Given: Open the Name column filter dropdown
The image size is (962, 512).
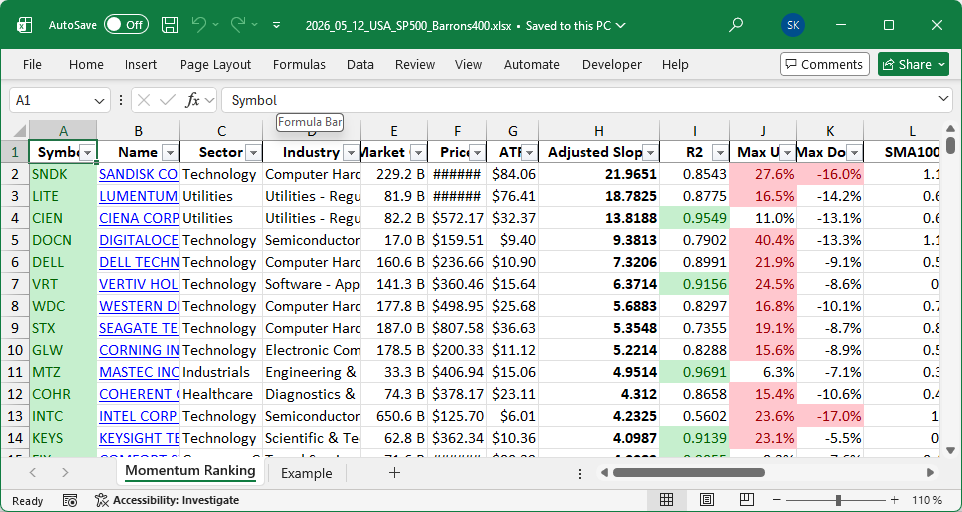Looking at the screenshot, I should [x=171, y=153].
